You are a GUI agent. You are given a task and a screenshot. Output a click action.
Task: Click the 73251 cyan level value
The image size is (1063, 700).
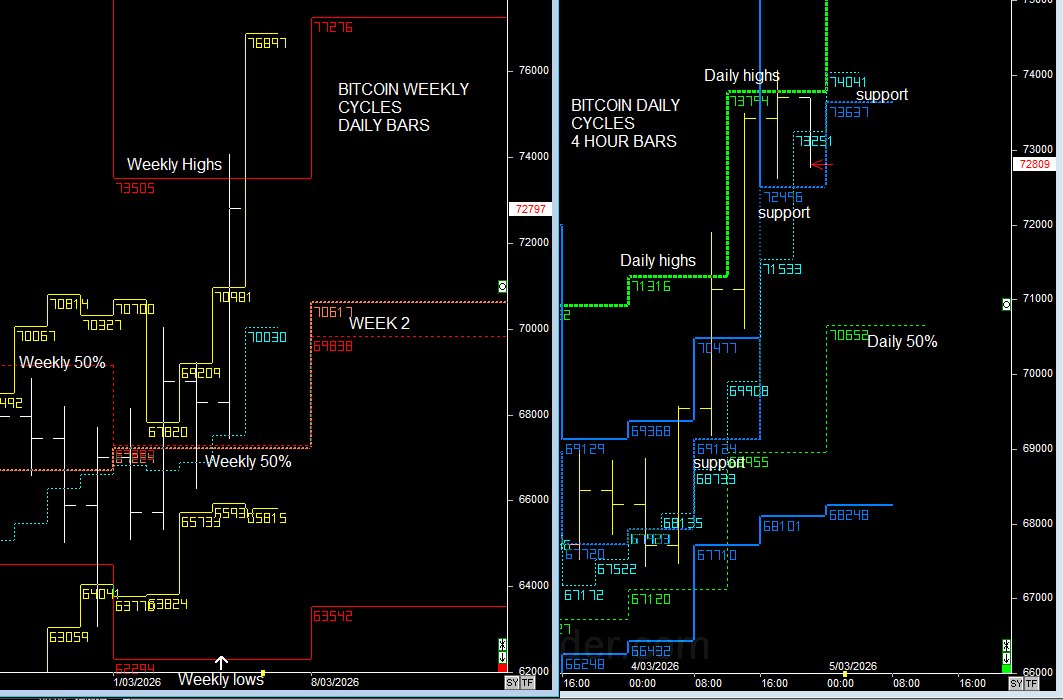(x=814, y=141)
